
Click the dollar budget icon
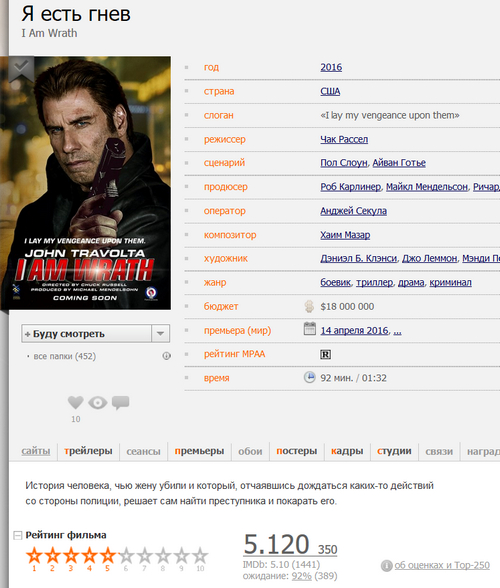tap(309, 306)
